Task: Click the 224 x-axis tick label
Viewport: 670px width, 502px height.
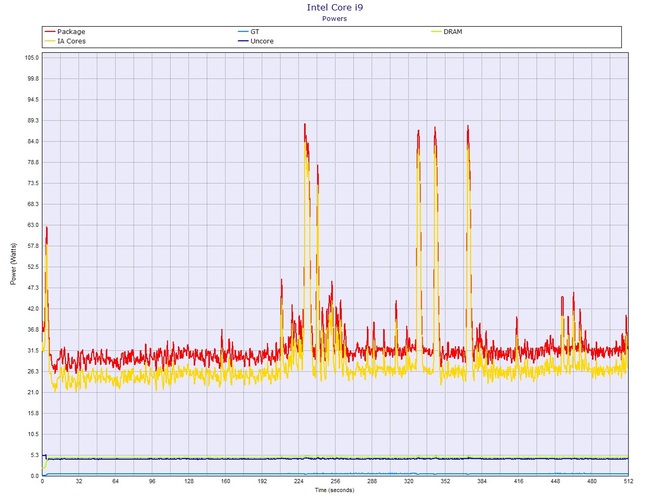Action: coord(299,481)
